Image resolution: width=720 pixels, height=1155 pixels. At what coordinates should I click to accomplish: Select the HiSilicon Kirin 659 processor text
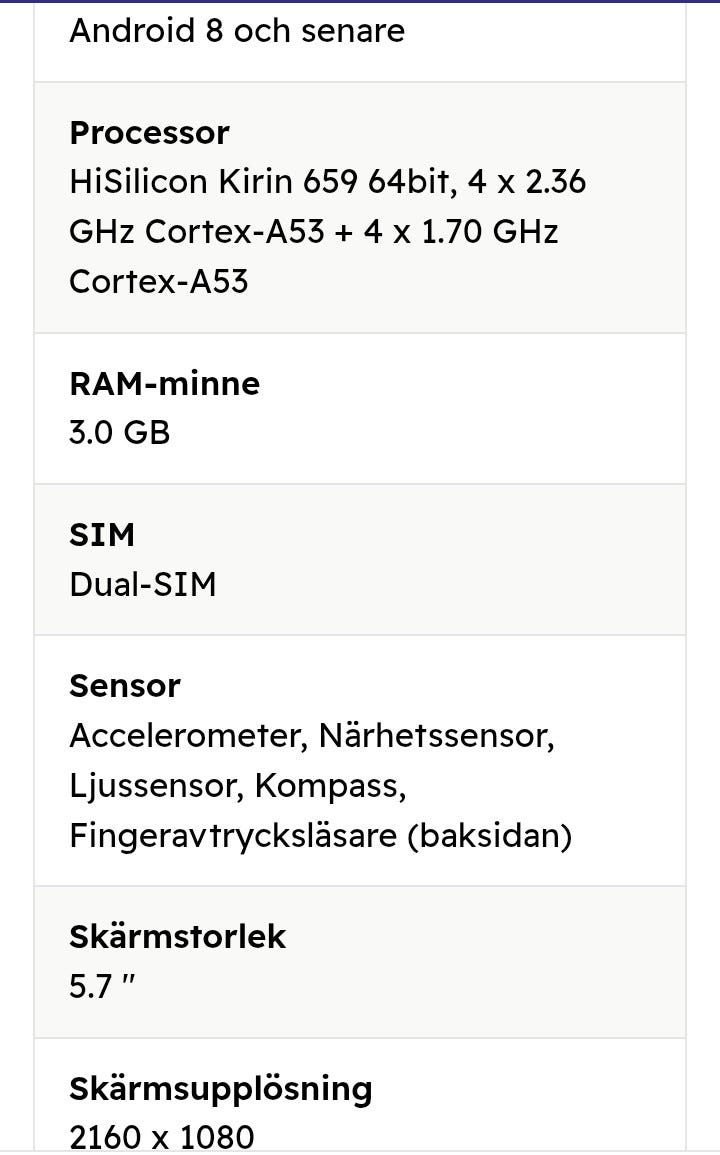click(x=327, y=182)
